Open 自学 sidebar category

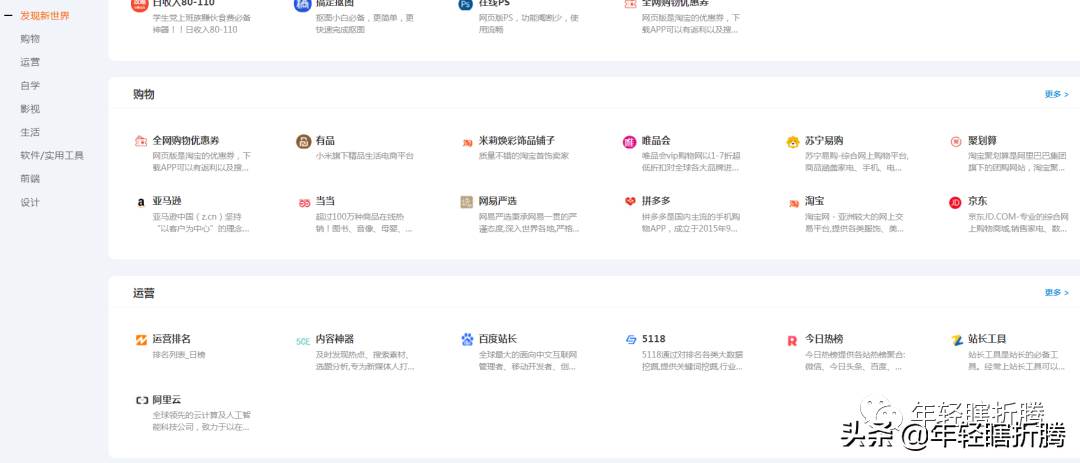click(30, 85)
